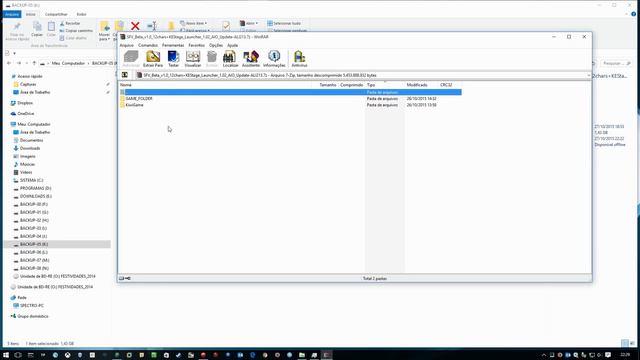Screen dimensions: 640x360
Task: Select the highlighted parent folder row in WinRAR
Action: [291, 92]
